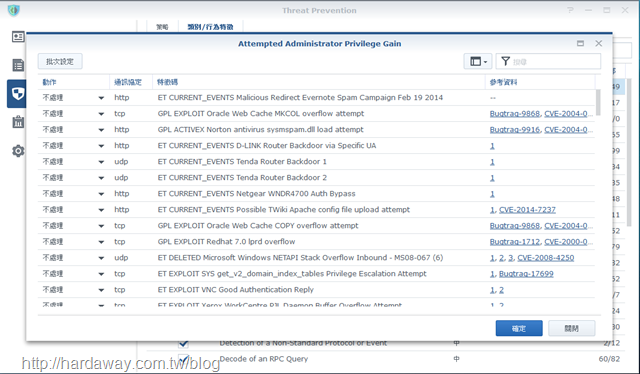Open action dropdown for Netgear WNDR4700 Auth Bypass
This screenshot has width=640, height=374.
click(101, 194)
